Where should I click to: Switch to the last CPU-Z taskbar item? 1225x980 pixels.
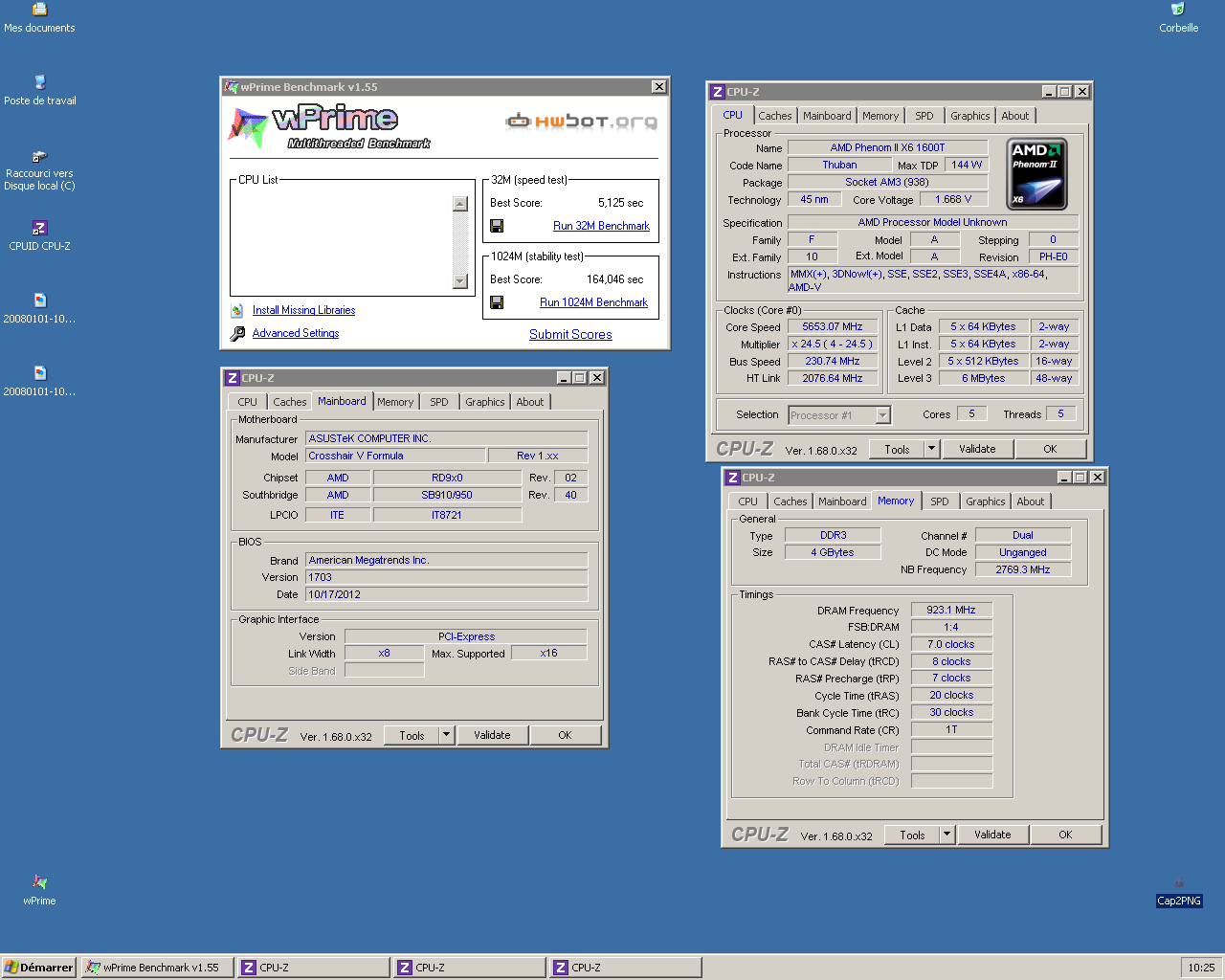(x=626, y=968)
